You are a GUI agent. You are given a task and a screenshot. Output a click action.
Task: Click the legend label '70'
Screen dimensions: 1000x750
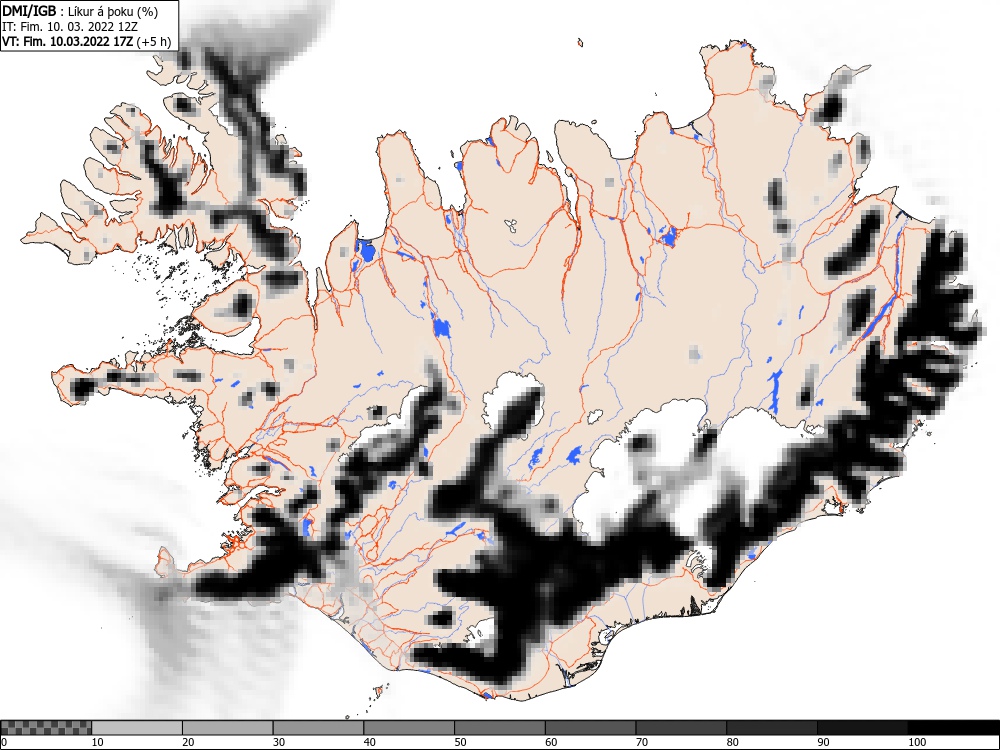tap(641, 742)
